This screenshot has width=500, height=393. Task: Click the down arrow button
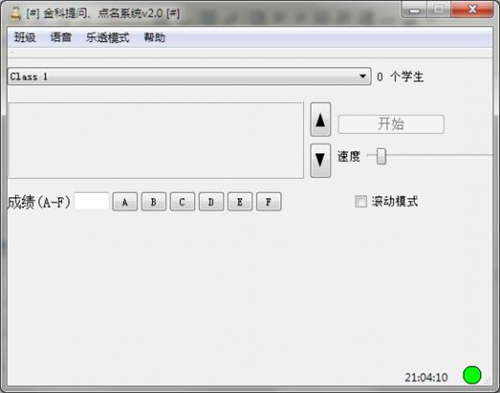pos(320,160)
